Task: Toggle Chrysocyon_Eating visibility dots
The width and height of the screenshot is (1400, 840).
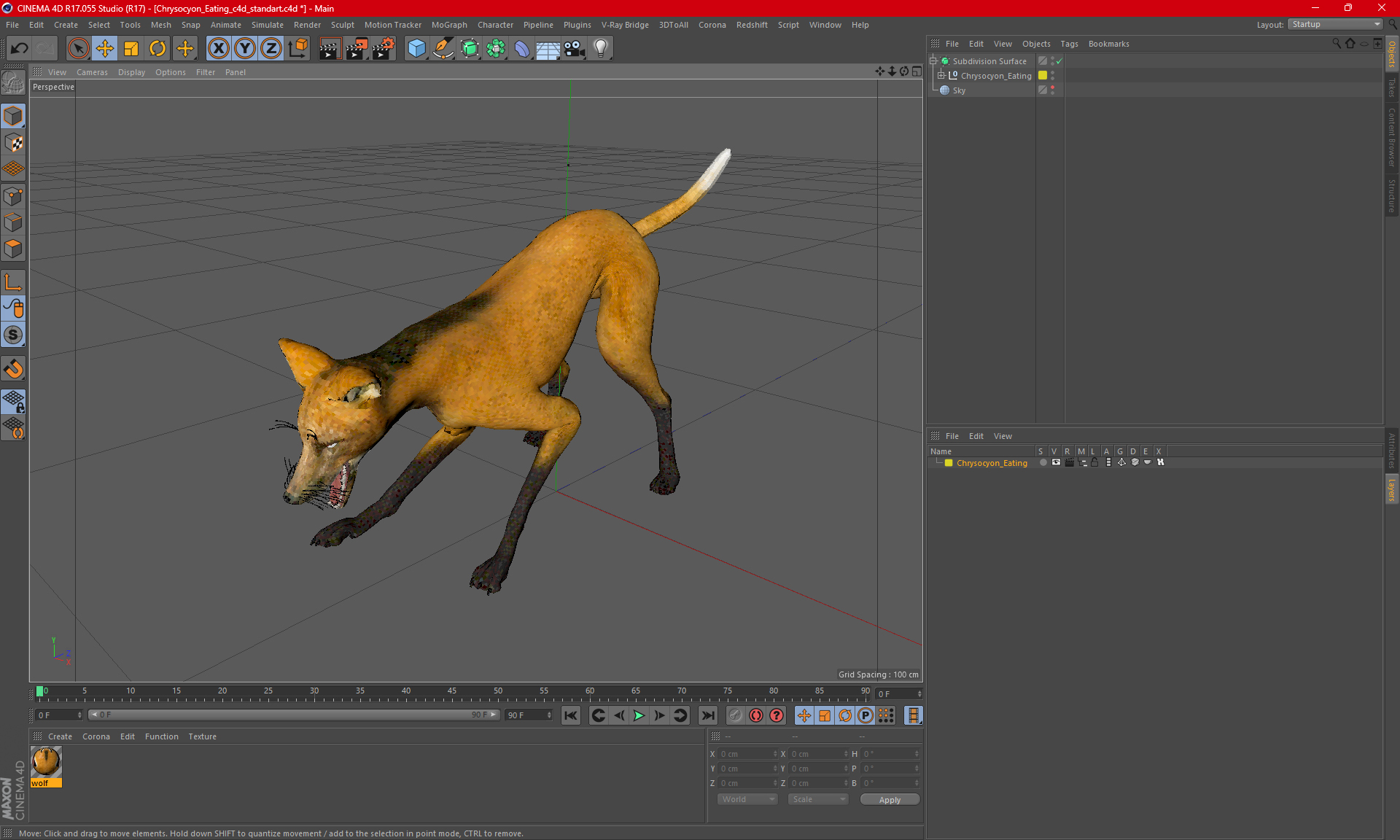Action: [x=1052, y=75]
